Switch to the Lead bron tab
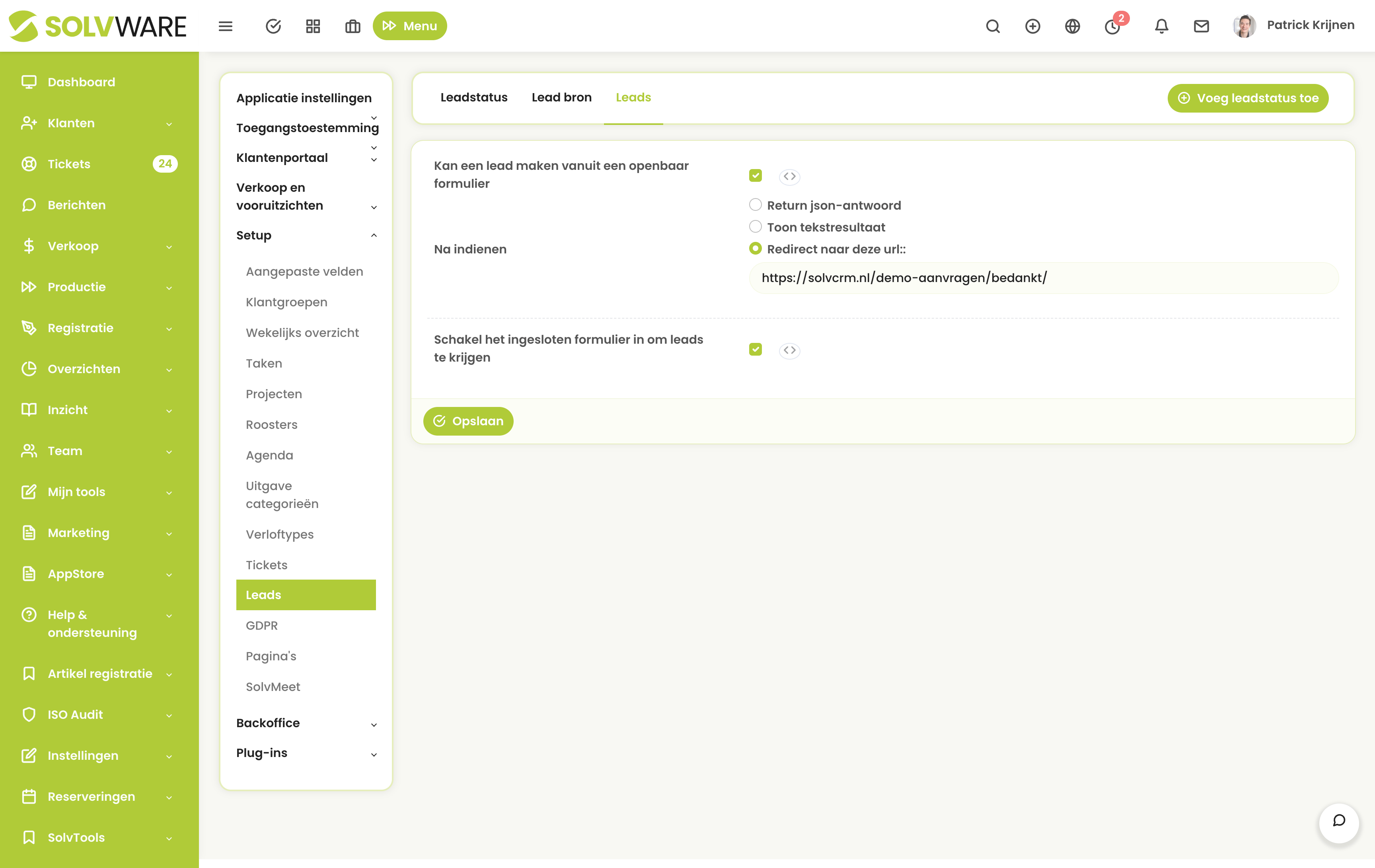The width and height of the screenshot is (1375, 868). coord(561,97)
